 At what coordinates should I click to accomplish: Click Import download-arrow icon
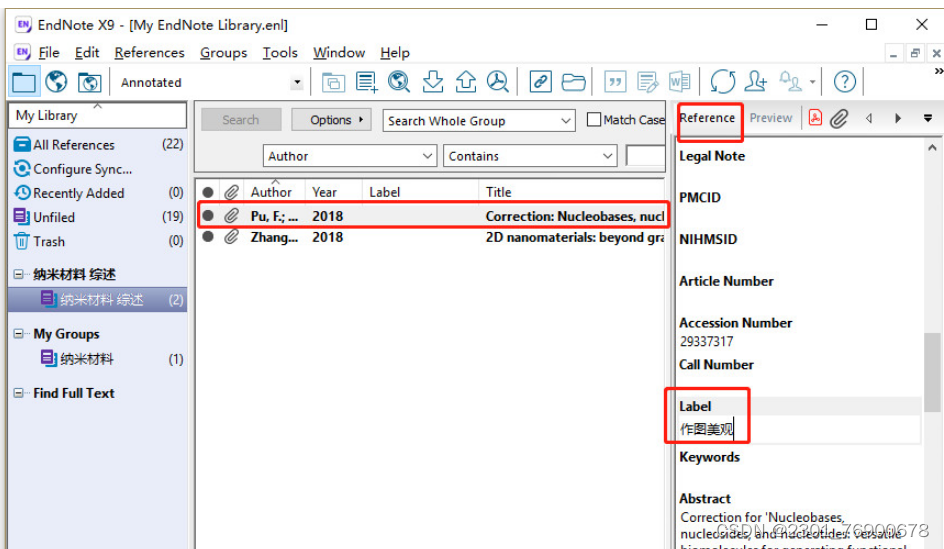433,82
